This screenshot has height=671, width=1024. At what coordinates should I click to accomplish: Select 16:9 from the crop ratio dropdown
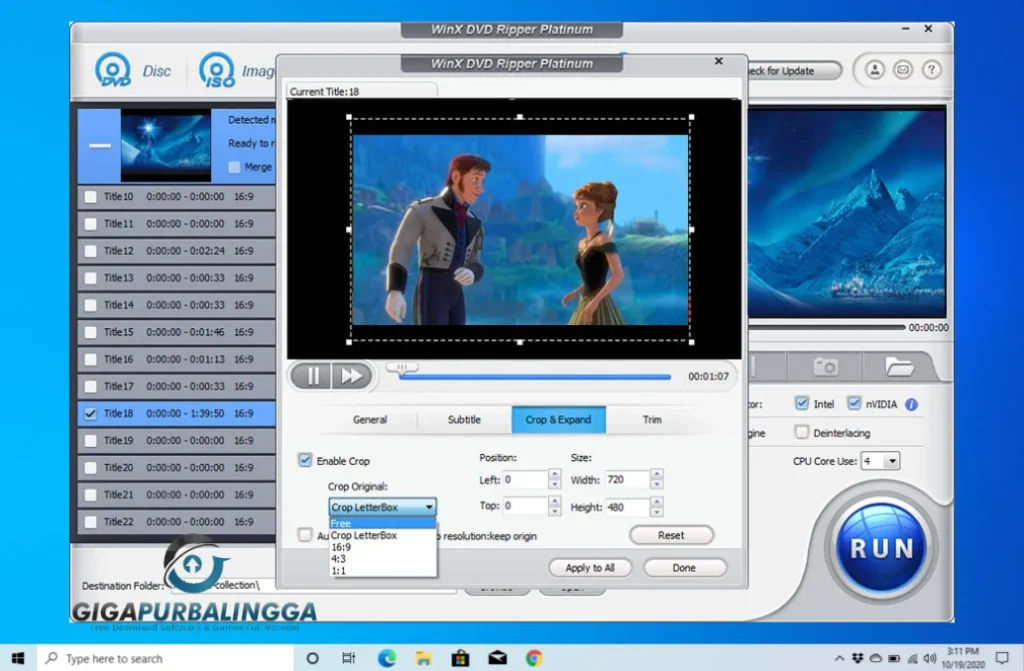point(343,548)
